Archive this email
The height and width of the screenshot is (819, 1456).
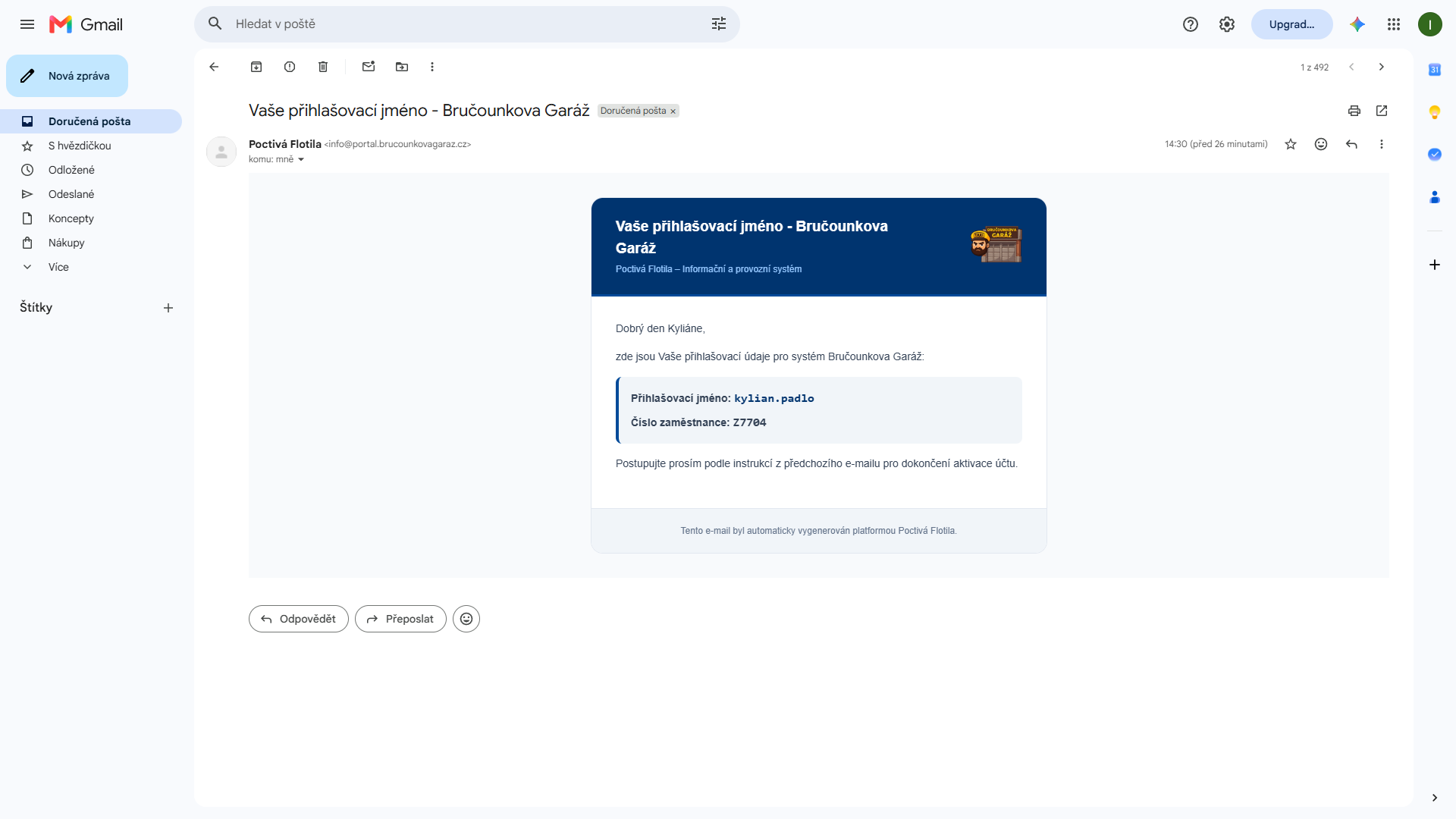(x=256, y=67)
